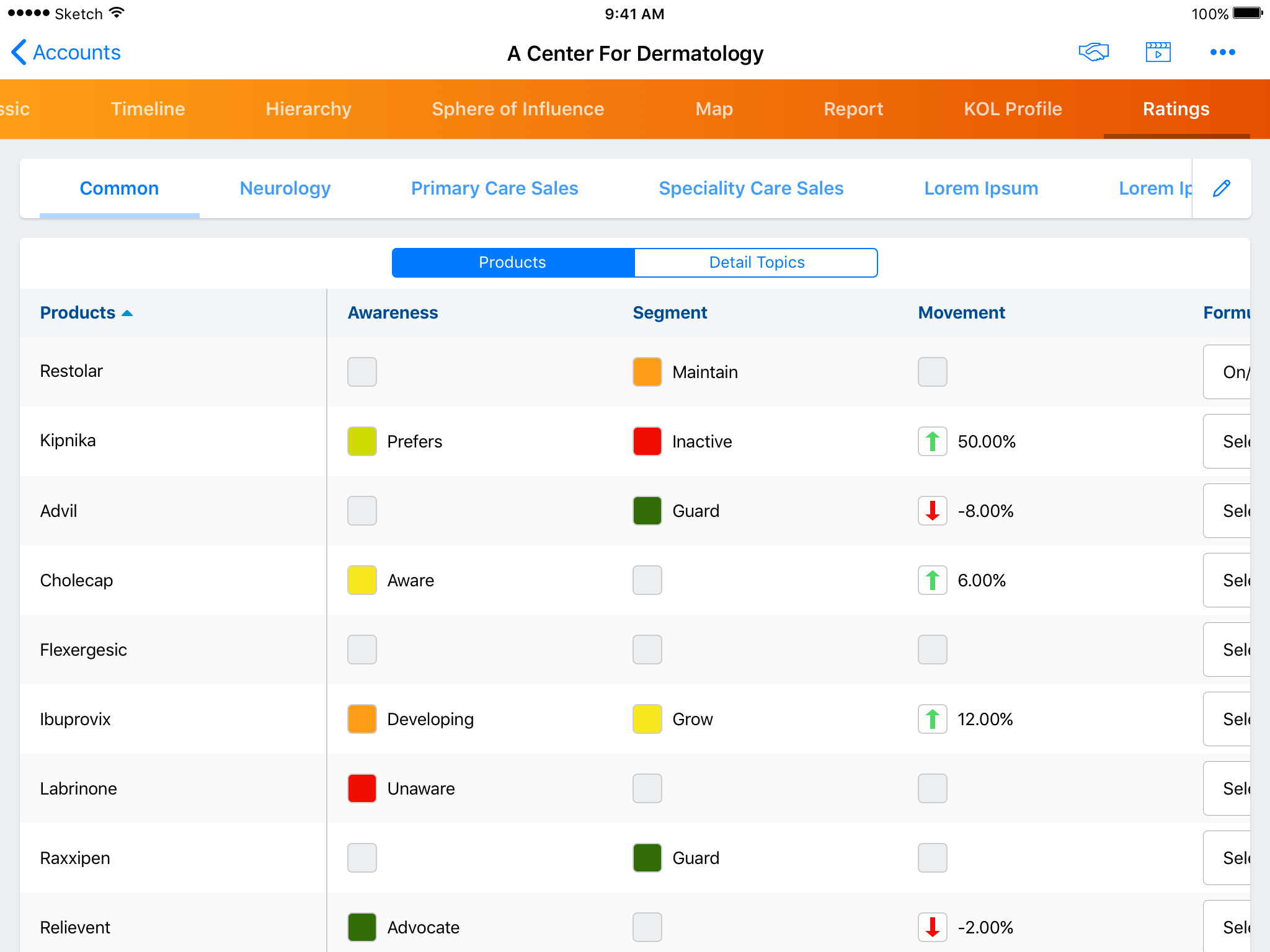Open Restolar's formulary dropdown
Screen dimensions: 1270x952
click(1228, 372)
